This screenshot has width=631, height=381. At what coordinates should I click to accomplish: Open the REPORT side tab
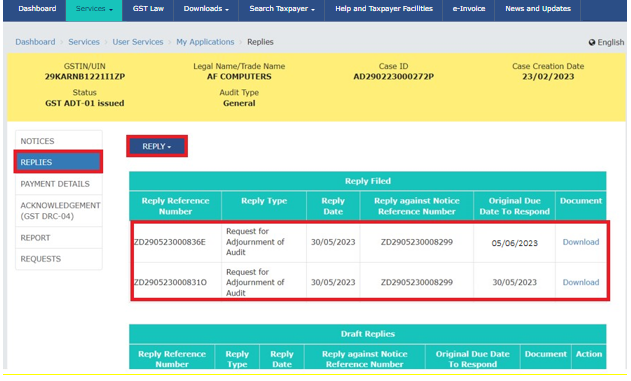tap(59, 238)
